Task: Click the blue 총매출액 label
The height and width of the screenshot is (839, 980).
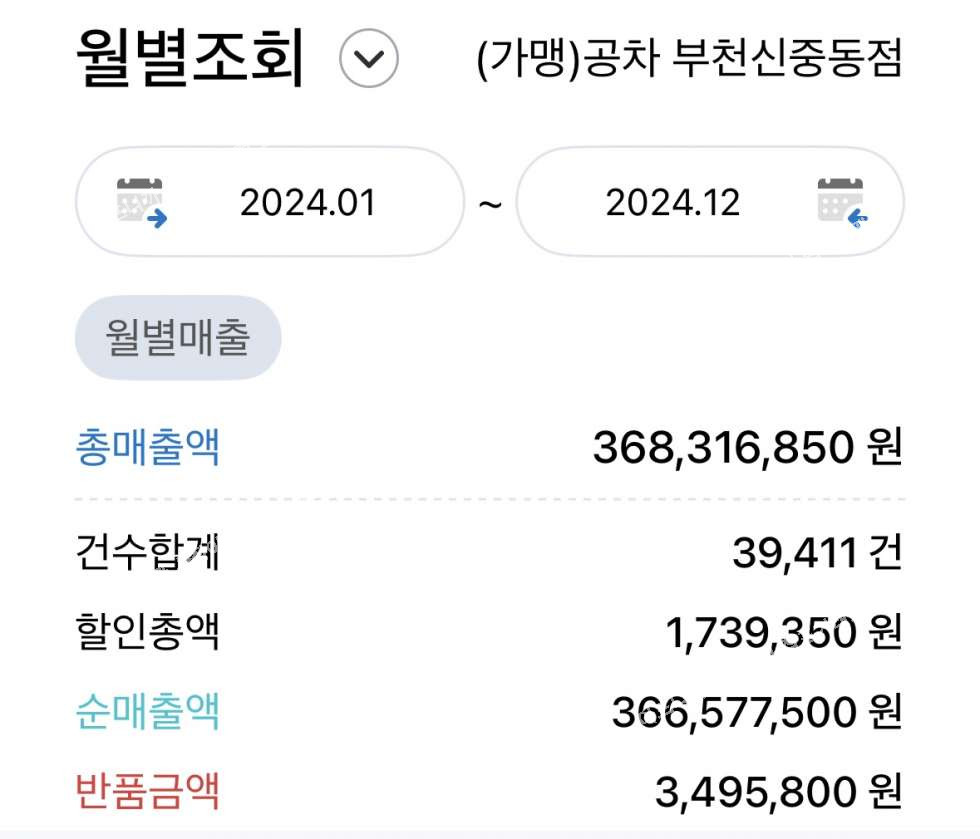Action: click(x=148, y=446)
